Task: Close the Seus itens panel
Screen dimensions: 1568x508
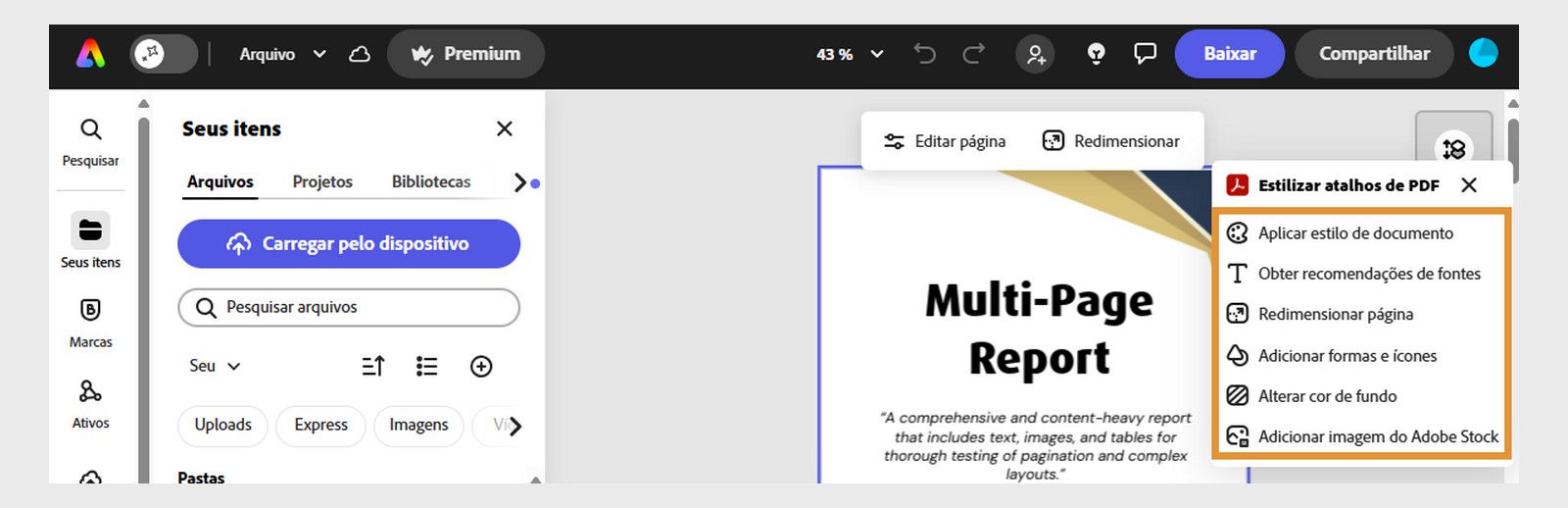Action: [505, 128]
